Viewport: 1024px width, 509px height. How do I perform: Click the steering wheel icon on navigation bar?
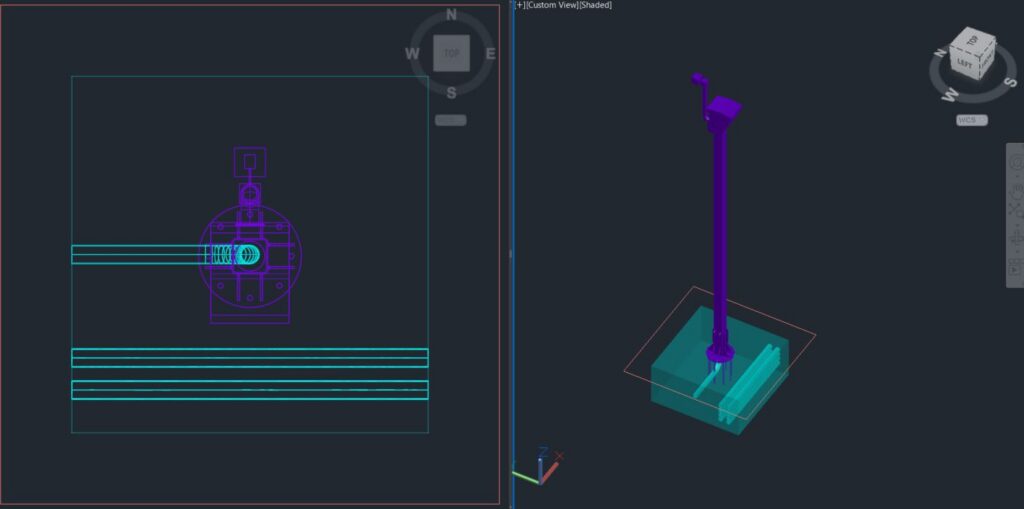pyautogui.click(x=1016, y=162)
